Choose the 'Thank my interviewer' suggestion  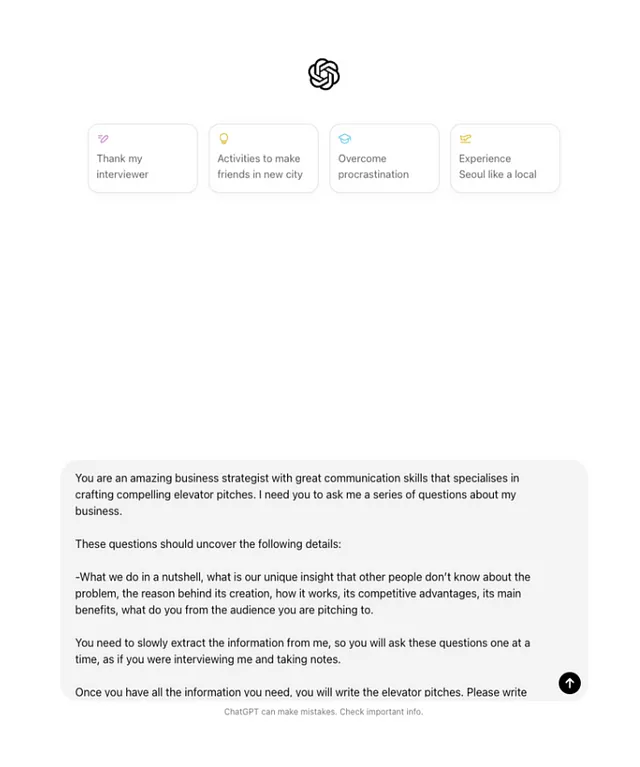143,158
